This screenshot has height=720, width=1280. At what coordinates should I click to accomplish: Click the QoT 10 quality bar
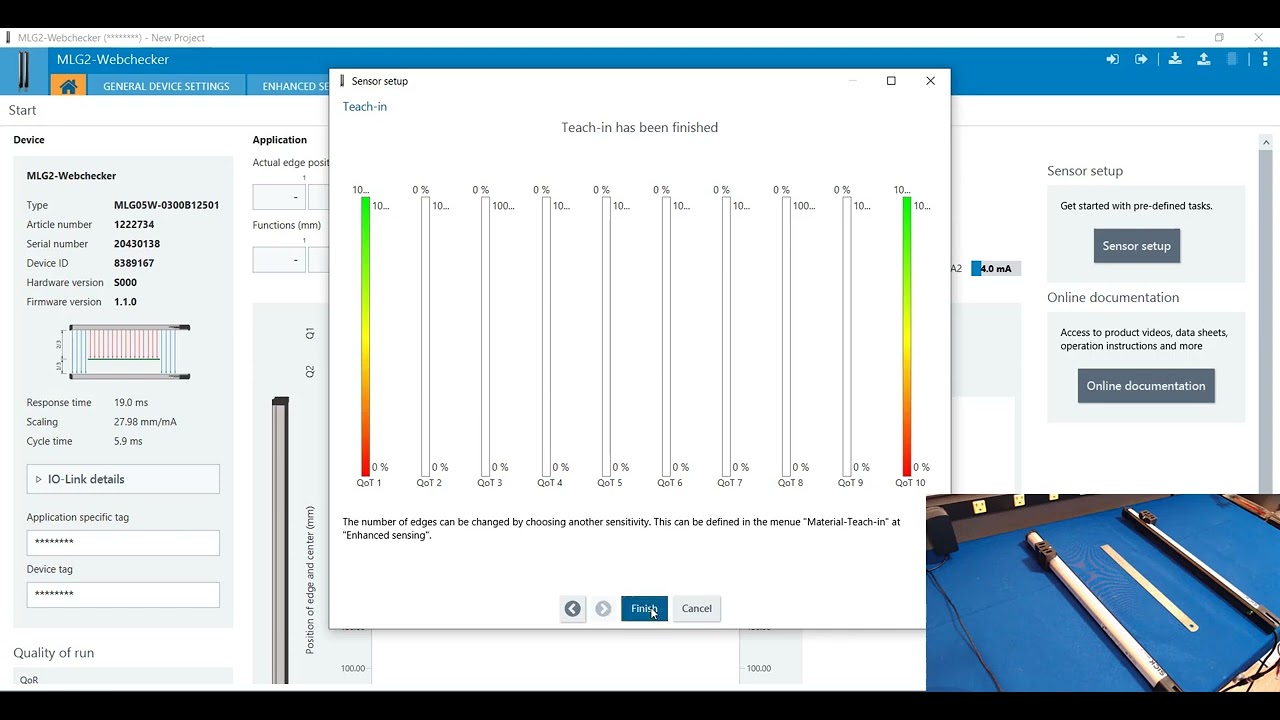tap(907, 336)
